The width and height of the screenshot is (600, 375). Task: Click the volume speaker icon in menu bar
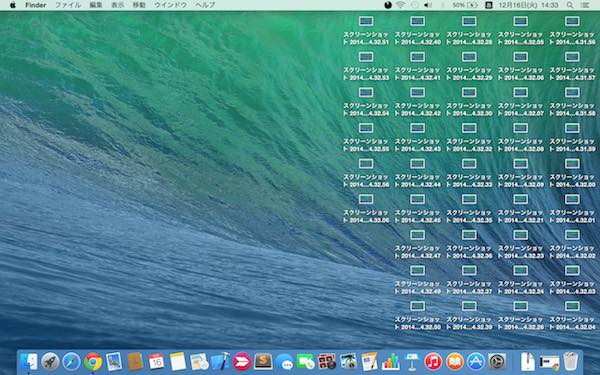coord(428,5)
